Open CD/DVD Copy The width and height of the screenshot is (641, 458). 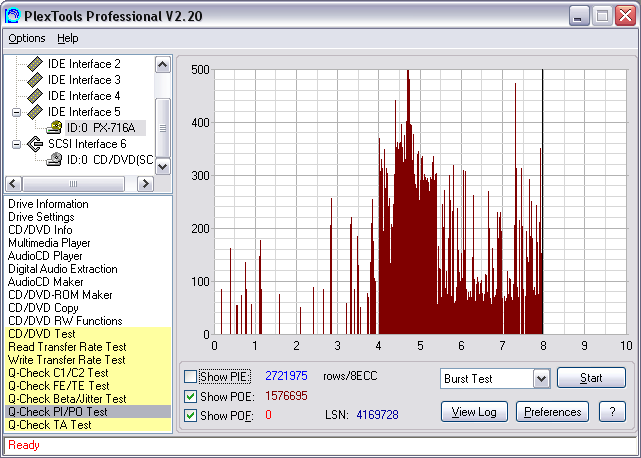click(43, 308)
